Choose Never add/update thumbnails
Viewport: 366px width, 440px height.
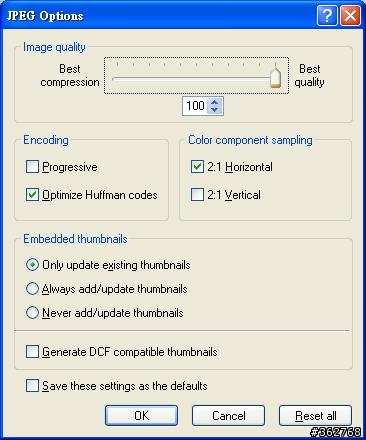click(x=32, y=313)
